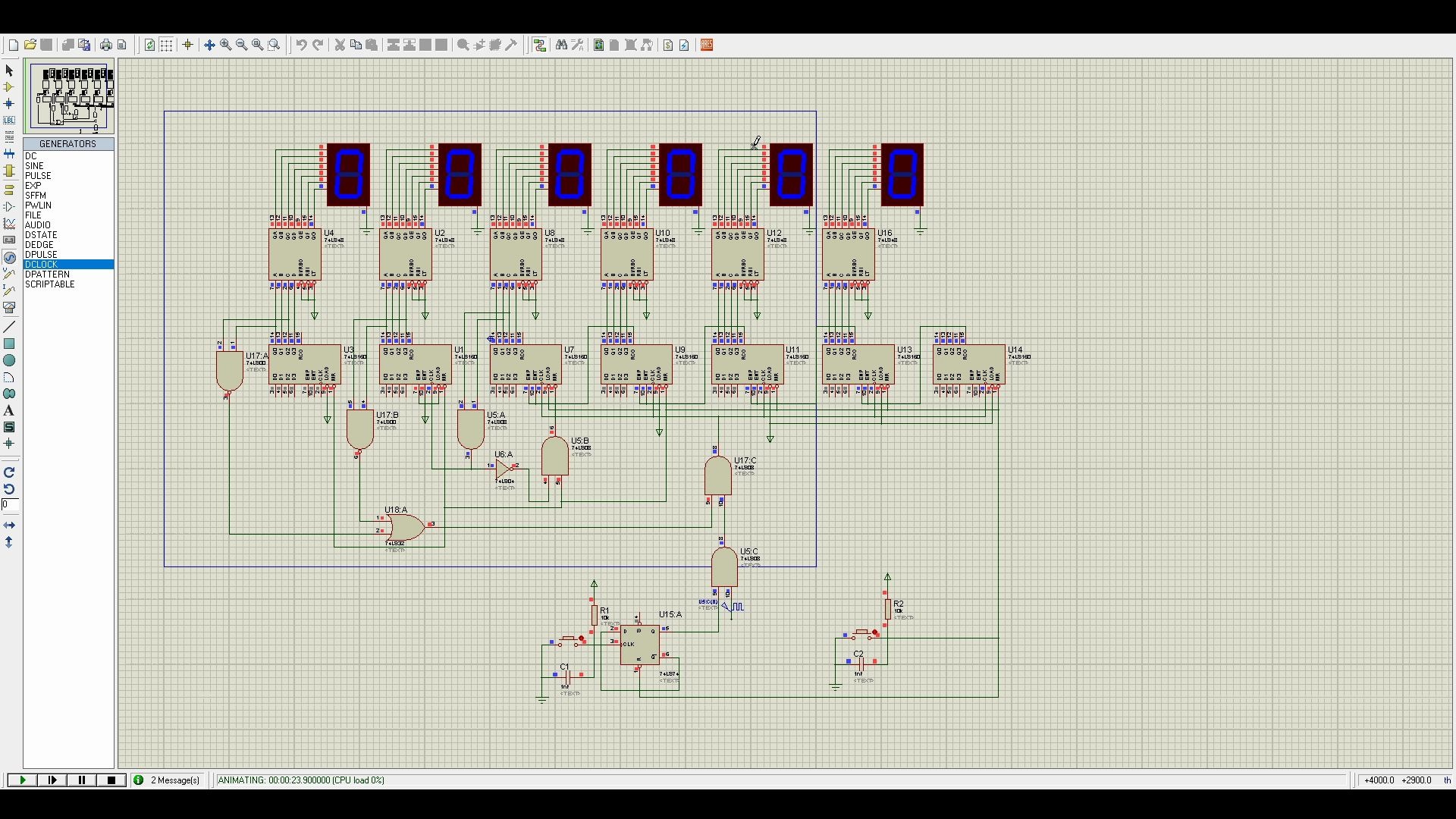Choose the 2D Text tool
Image resolution: width=1456 pixels, height=819 pixels.
click(x=9, y=410)
